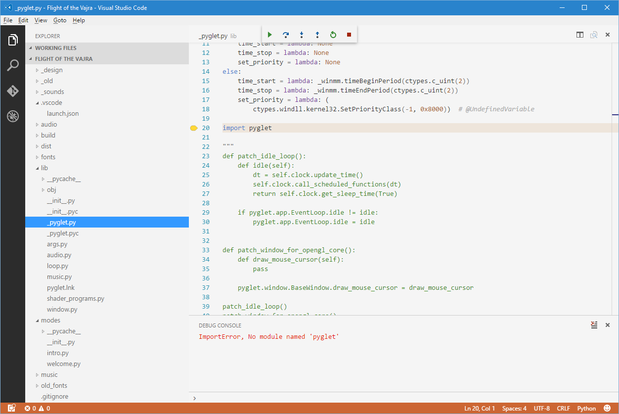Click the ImportError message in debug console
The image size is (619, 414).
coord(268,337)
